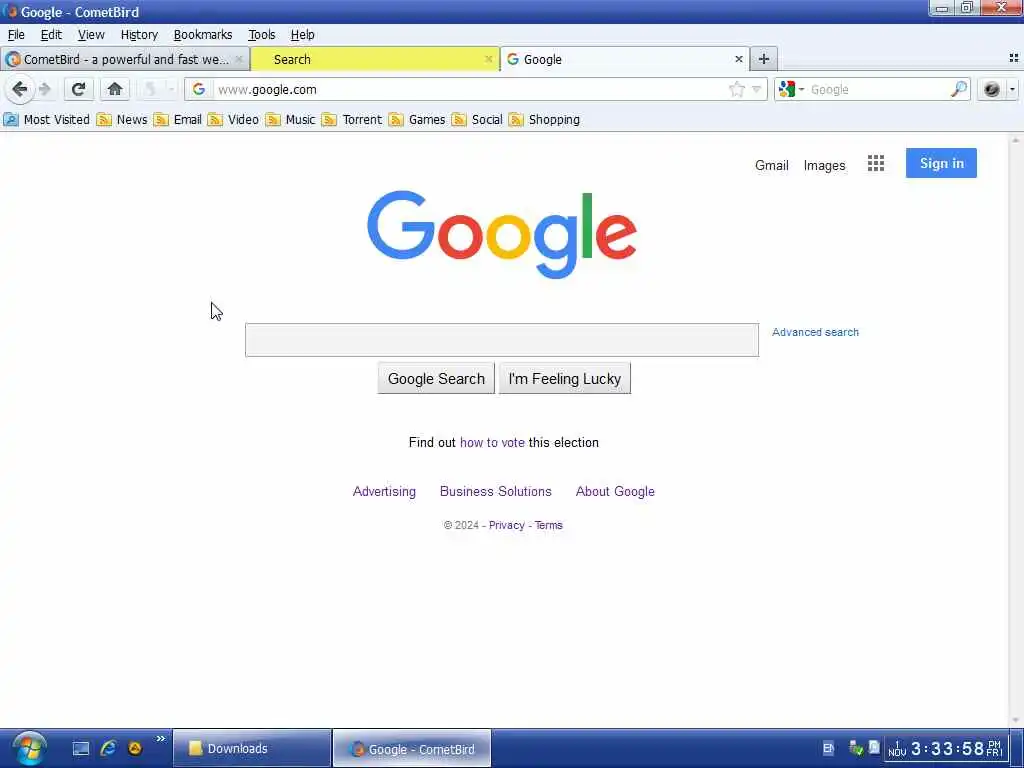Open the Email feed bookmark
This screenshot has width=1024, height=768.
[x=178, y=120]
